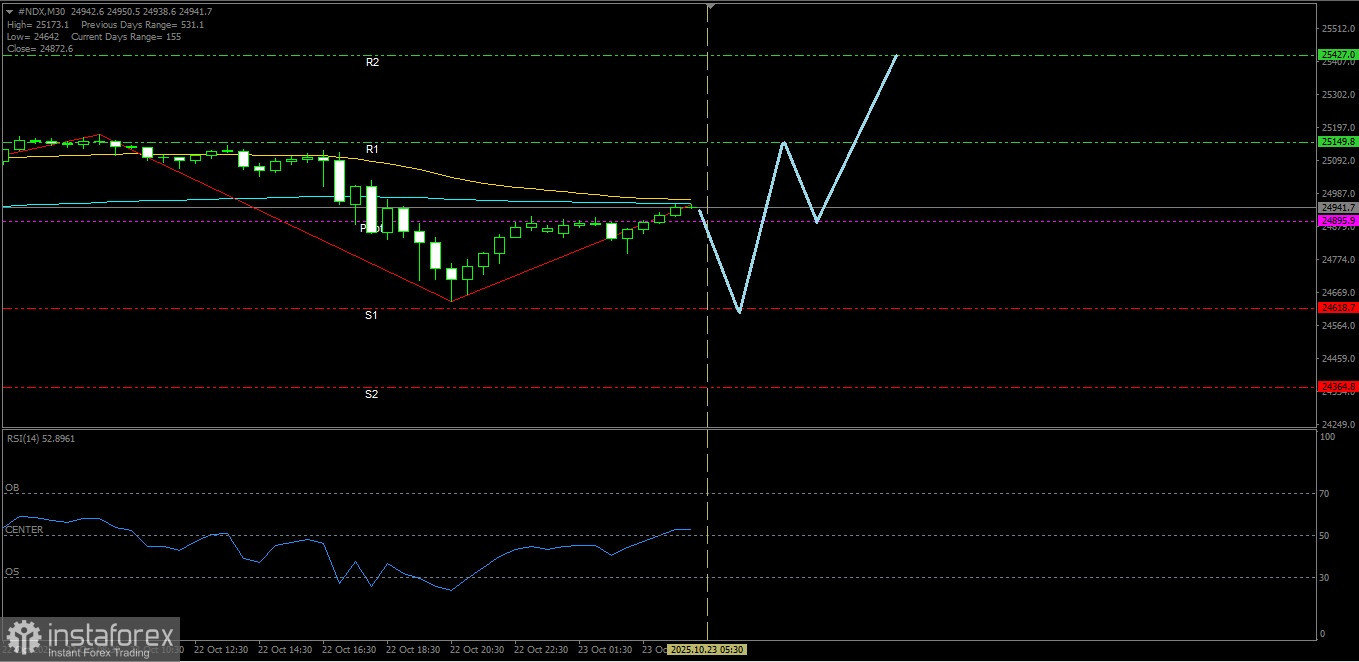The width and height of the screenshot is (1359, 662).
Task: Click the RSI scale value 50
Action: coord(1326,536)
